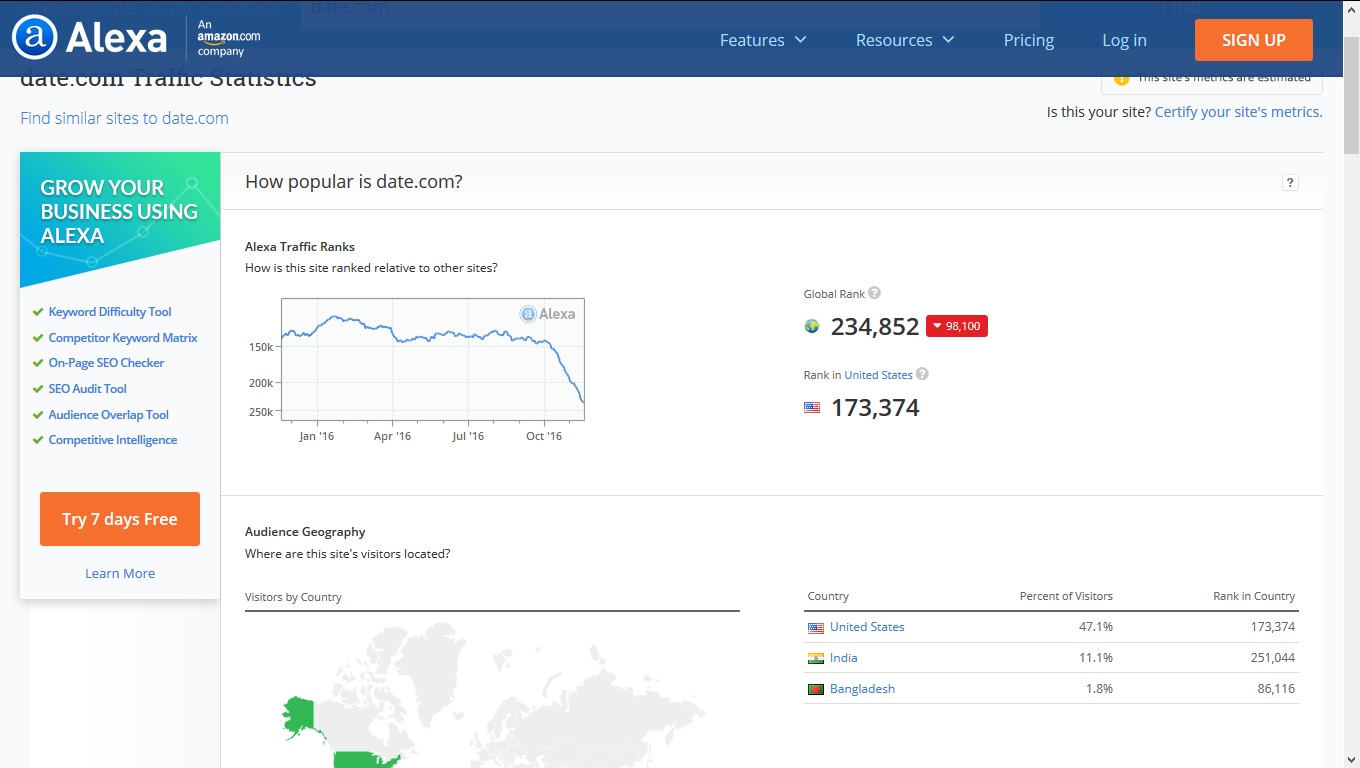Click the Percent of Visitors column header
1360x768 pixels.
pyautogui.click(x=1066, y=596)
